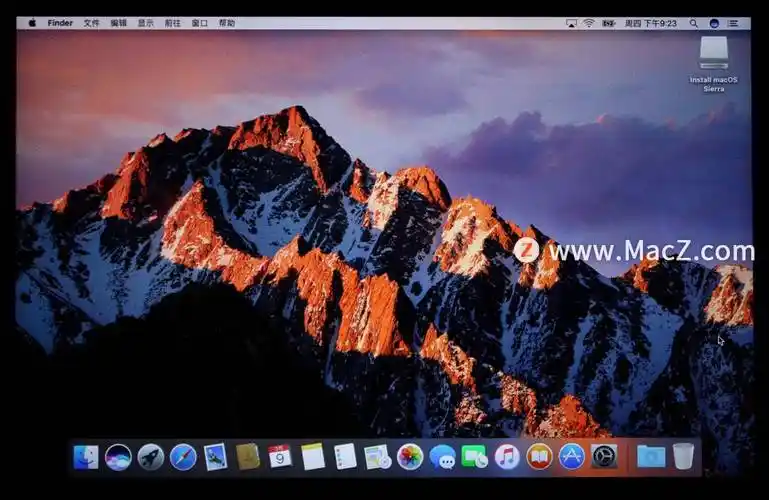The width and height of the screenshot is (769, 500).
Task: Open Photos app in dock
Action: click(x=410, y=457)
